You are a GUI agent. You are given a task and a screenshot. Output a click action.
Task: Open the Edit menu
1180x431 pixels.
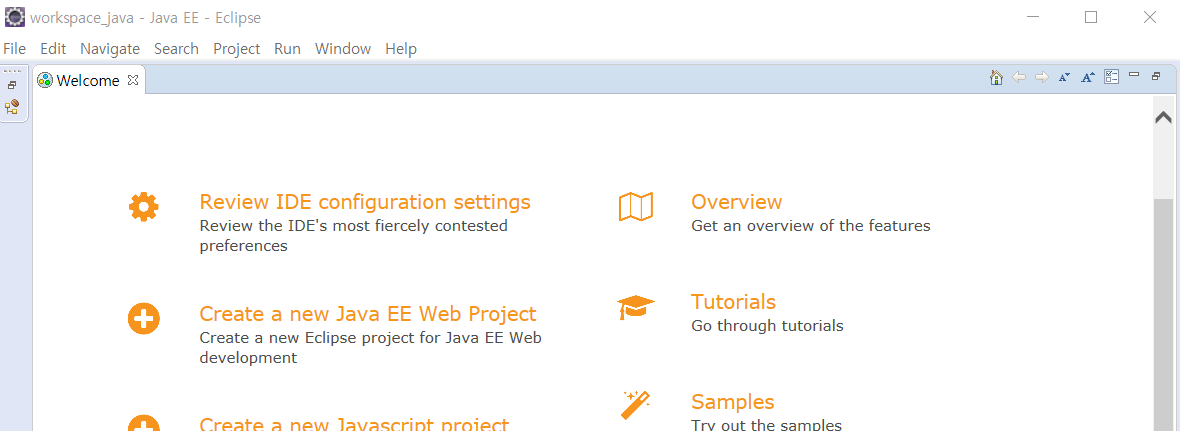pyautogui.click(x=53, y=49)
